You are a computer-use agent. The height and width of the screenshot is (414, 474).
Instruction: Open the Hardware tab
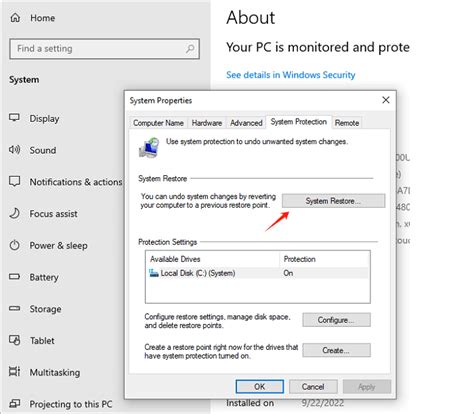(x=207, y=123)
